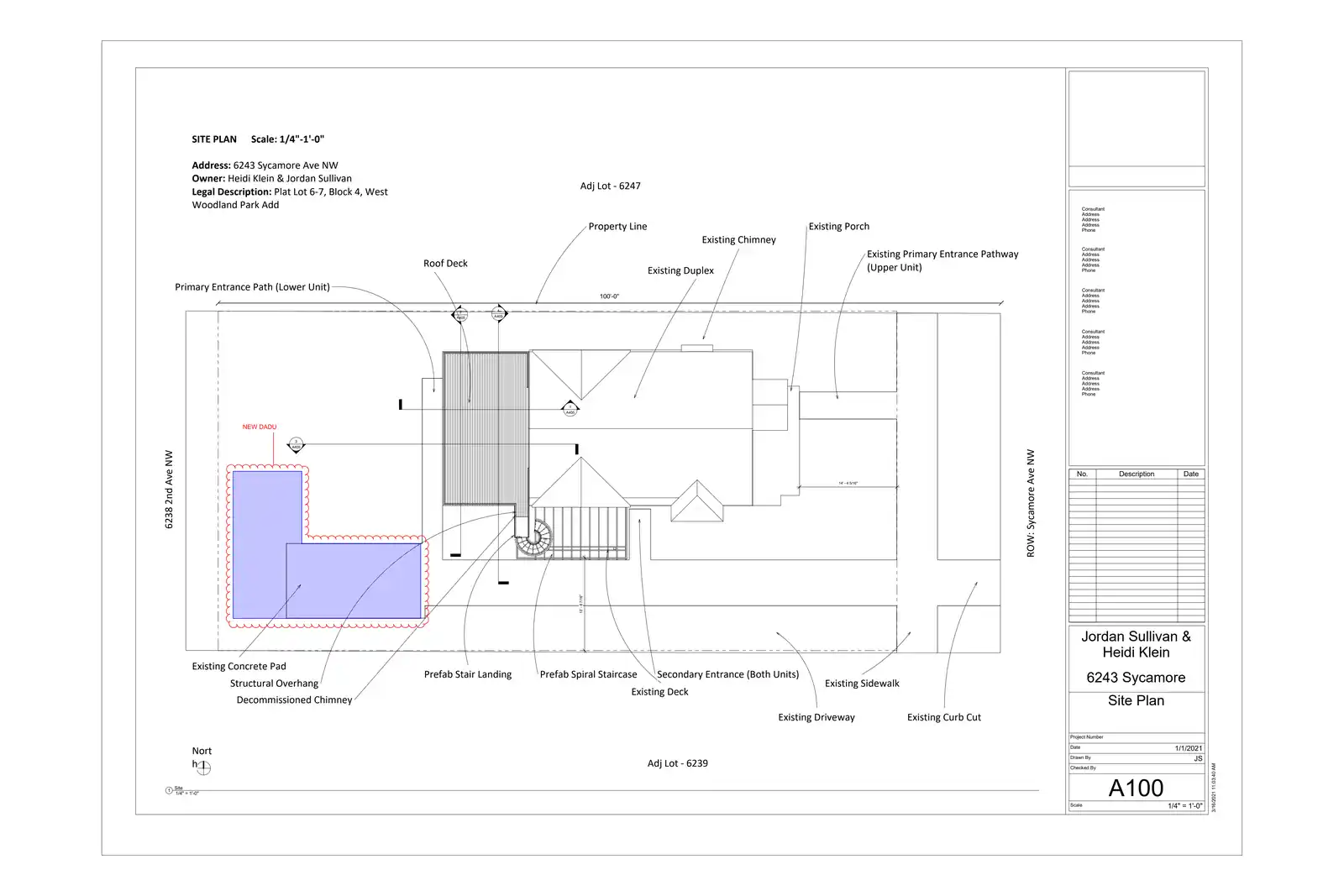Click the hatched roof deck area
The width and height of the screenshot is (1344, 896).
tap(486, 428)
